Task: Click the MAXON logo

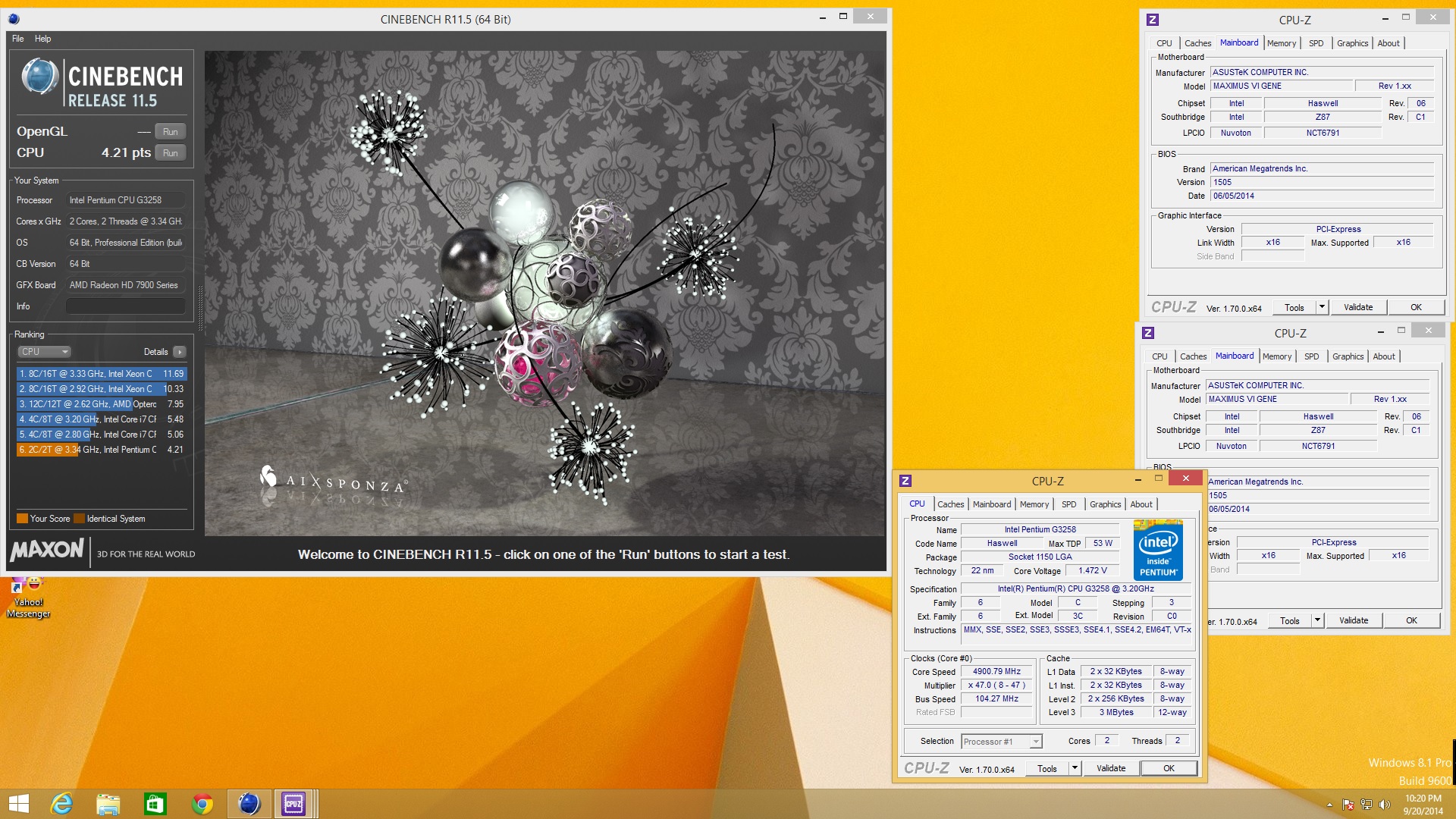Action: (47, 551)
